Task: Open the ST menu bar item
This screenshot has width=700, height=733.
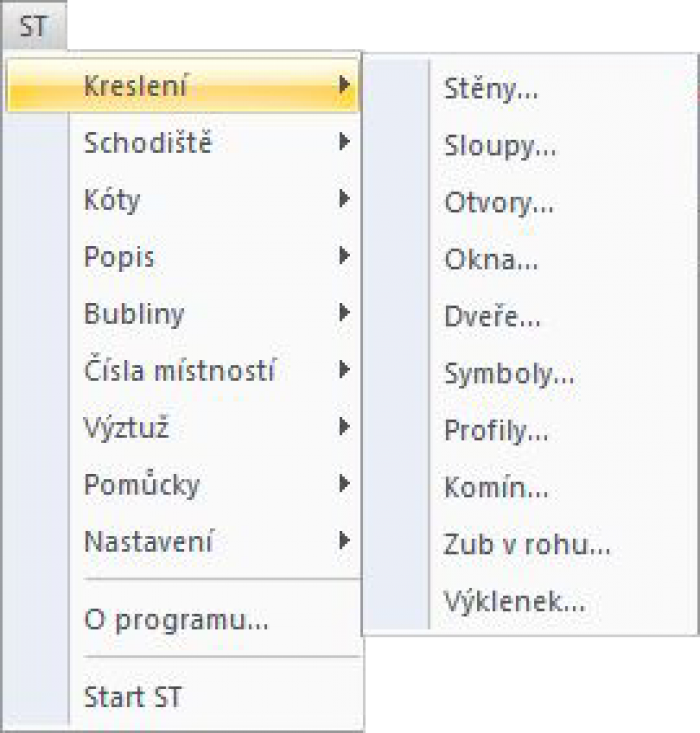Action: 33,26
